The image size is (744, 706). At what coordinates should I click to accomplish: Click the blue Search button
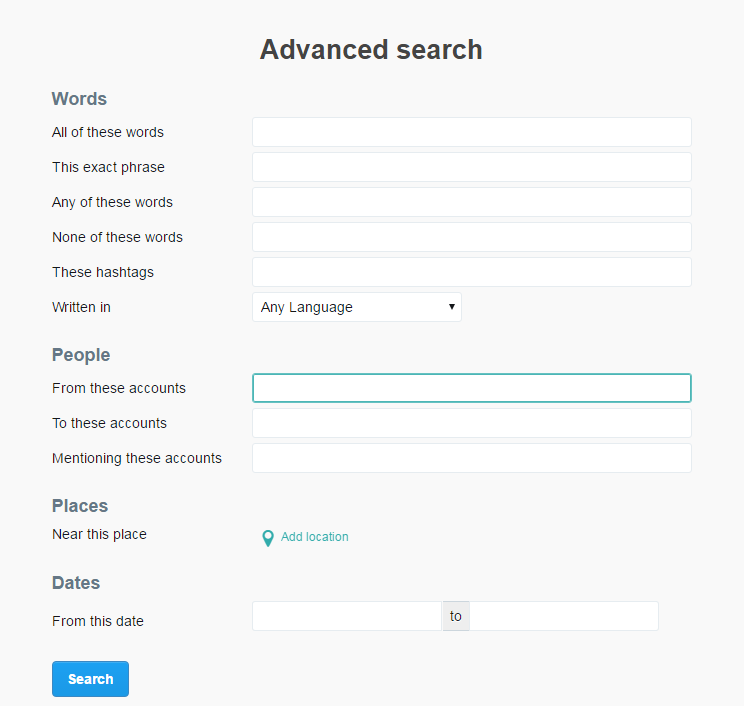(90, 679)
